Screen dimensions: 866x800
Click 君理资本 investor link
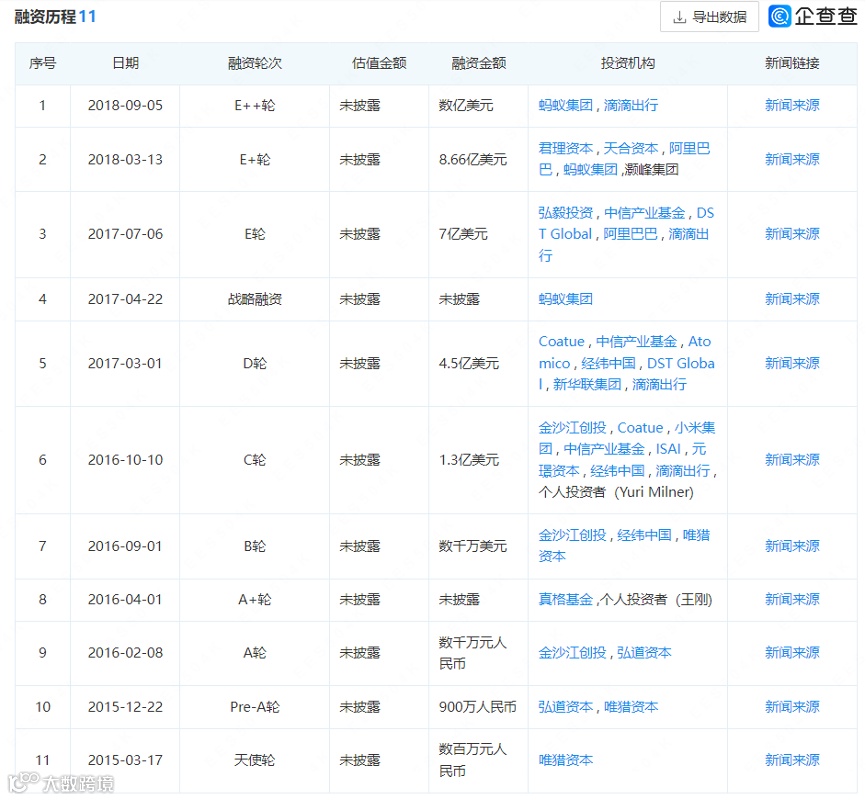[x=566, y=148]
